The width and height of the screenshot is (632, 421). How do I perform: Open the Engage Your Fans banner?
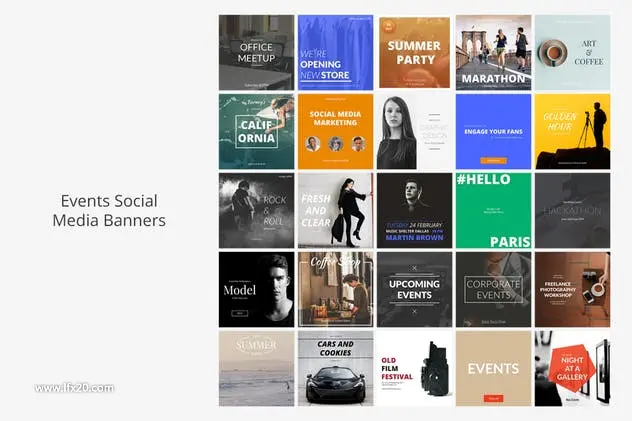493,131
